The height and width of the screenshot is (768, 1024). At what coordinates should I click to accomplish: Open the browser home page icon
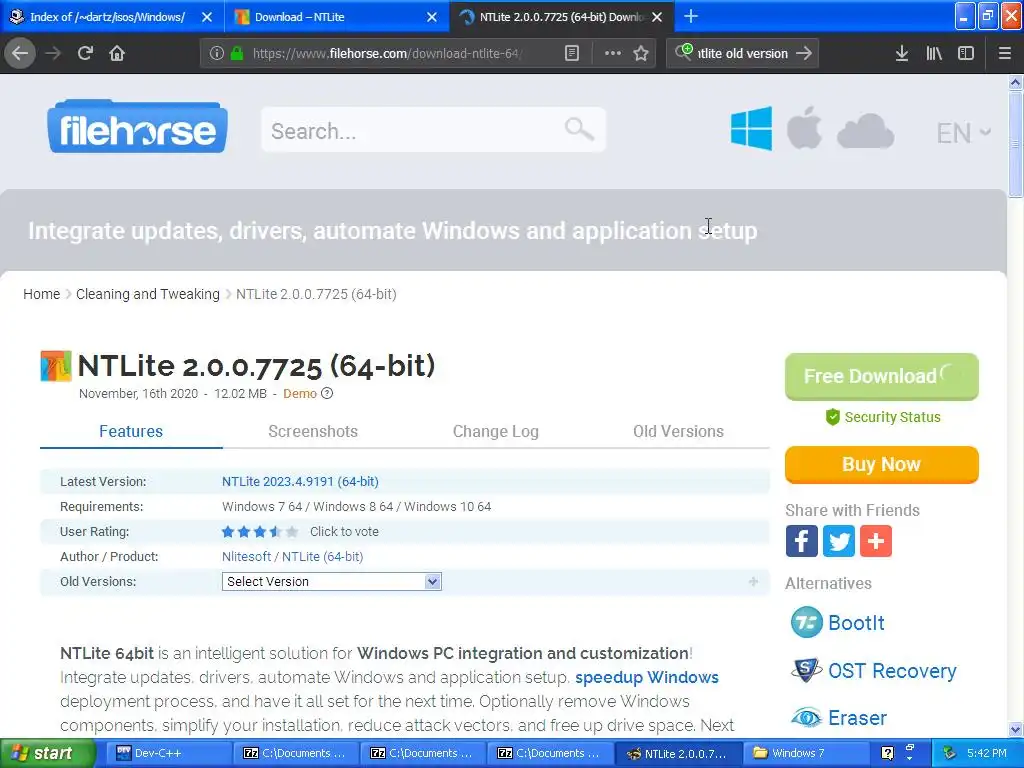[x=117, y=53]
